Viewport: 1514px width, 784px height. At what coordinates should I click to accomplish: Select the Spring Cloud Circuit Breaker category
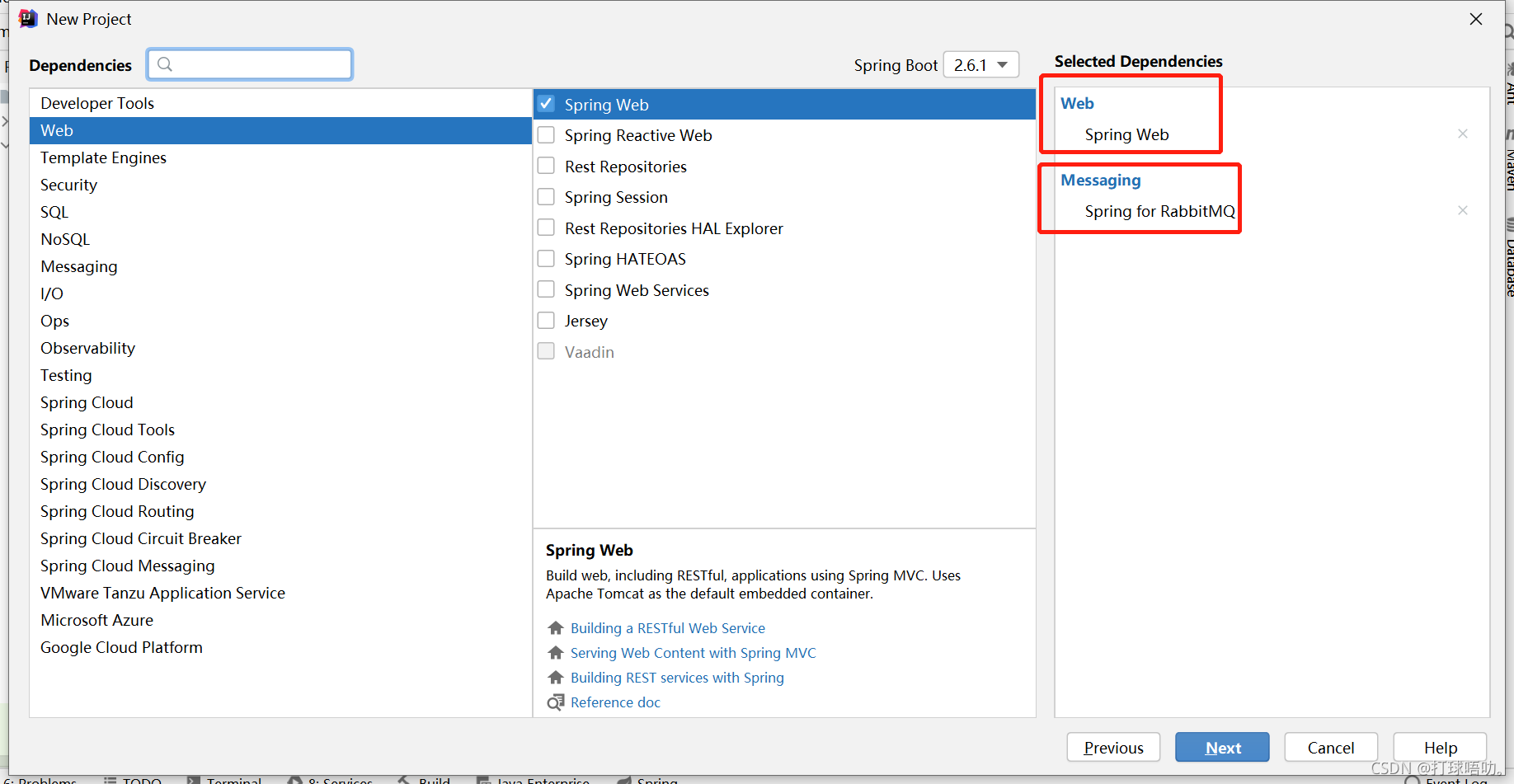[x=280, y=538]
